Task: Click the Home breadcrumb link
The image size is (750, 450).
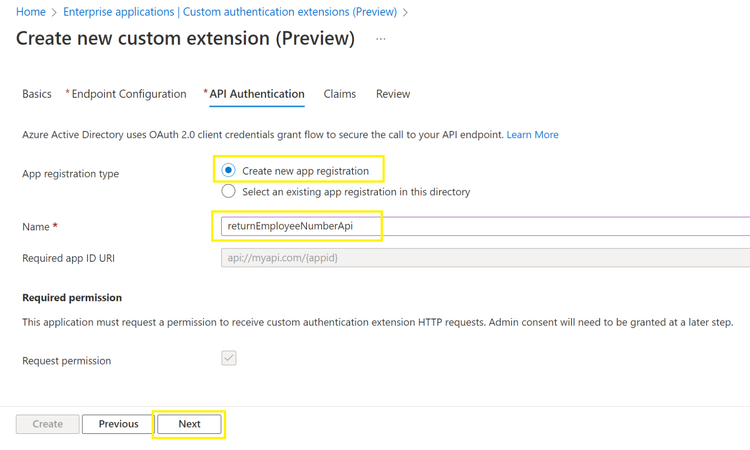Action: tap(31, 12)
